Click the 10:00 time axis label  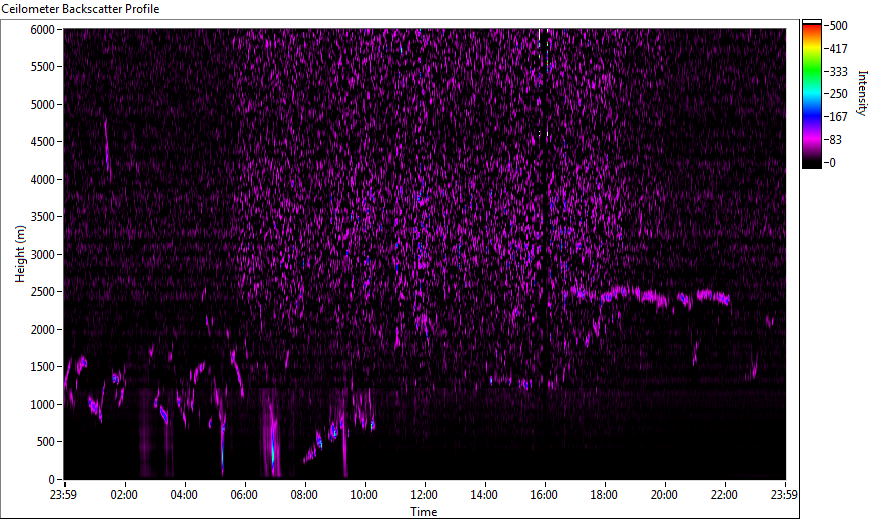(364, 495)
